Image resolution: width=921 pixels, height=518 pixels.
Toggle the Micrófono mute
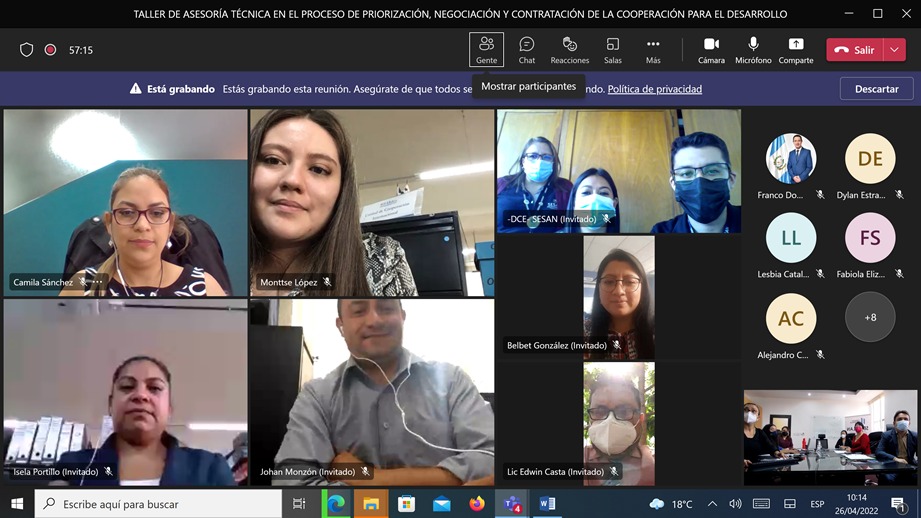[x=753, y=50]
